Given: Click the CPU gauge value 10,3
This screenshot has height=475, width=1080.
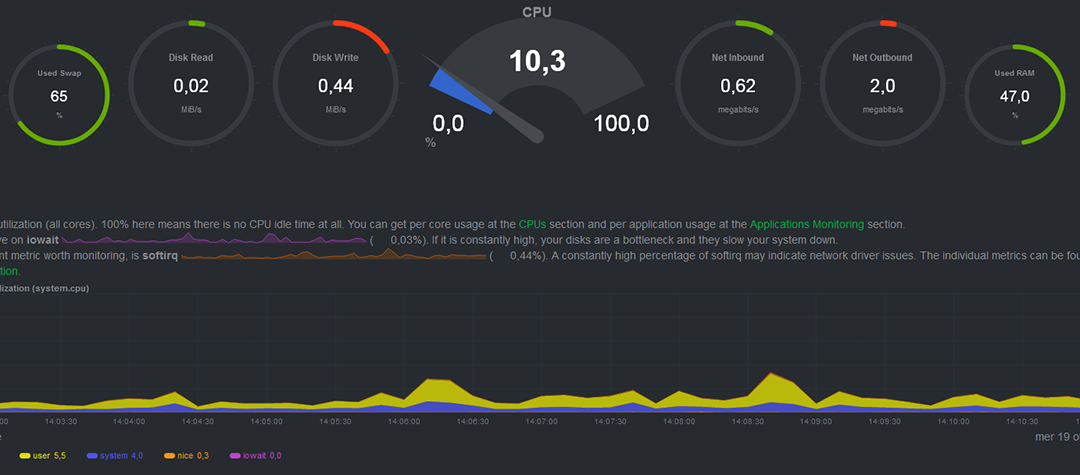Looking at the screenshot, I should [x=537, y=61].
